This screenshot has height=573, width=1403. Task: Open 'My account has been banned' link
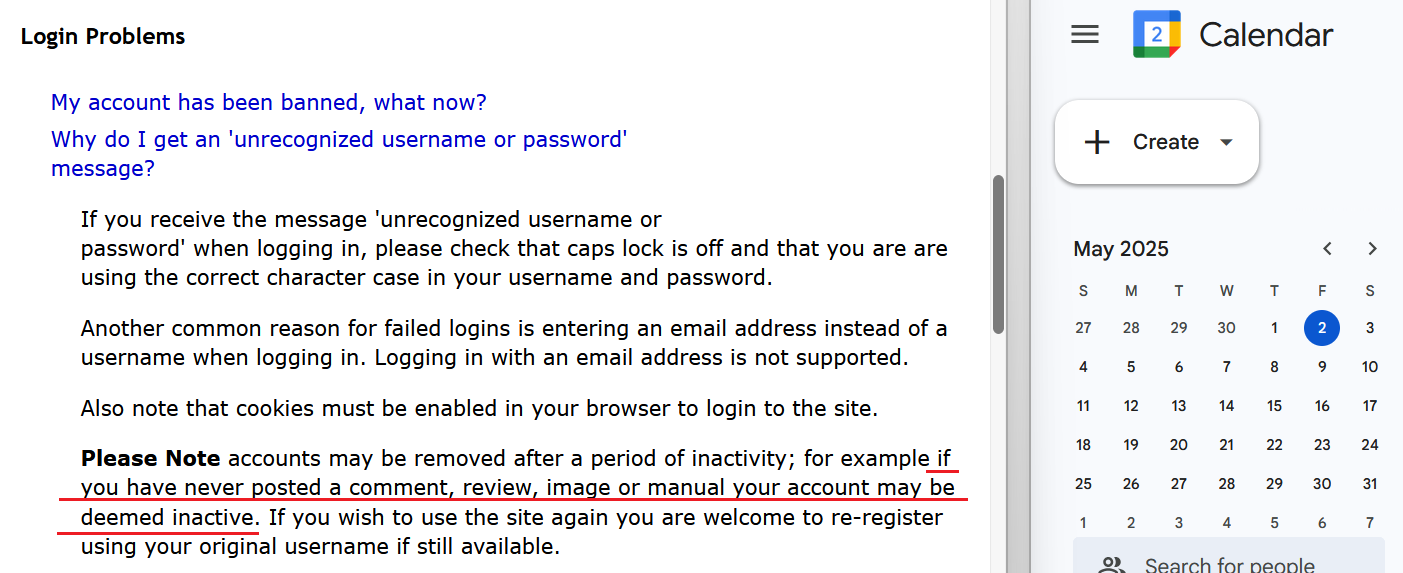click(269, 102)
